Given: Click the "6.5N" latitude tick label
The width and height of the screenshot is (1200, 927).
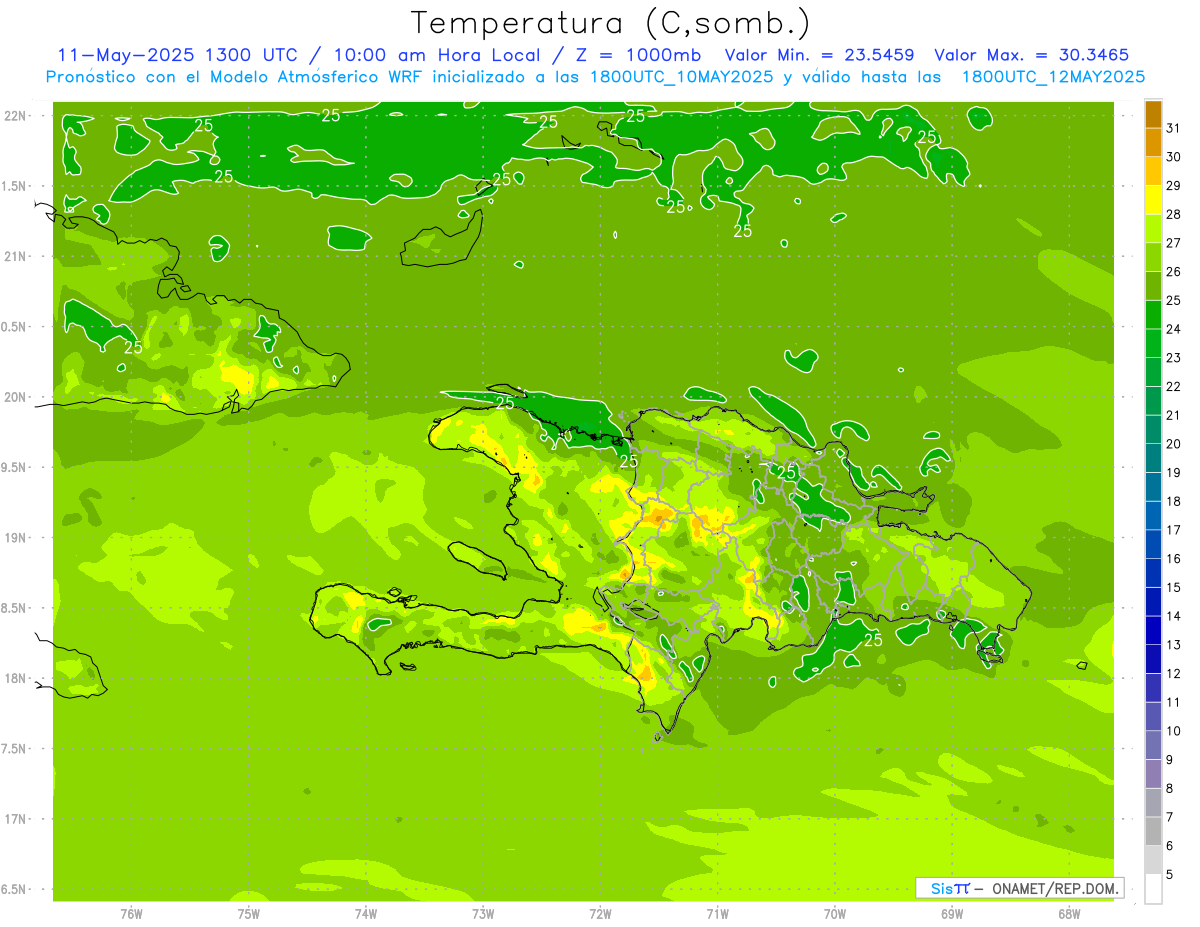Looking at the screenshot, I should [14, 889].
